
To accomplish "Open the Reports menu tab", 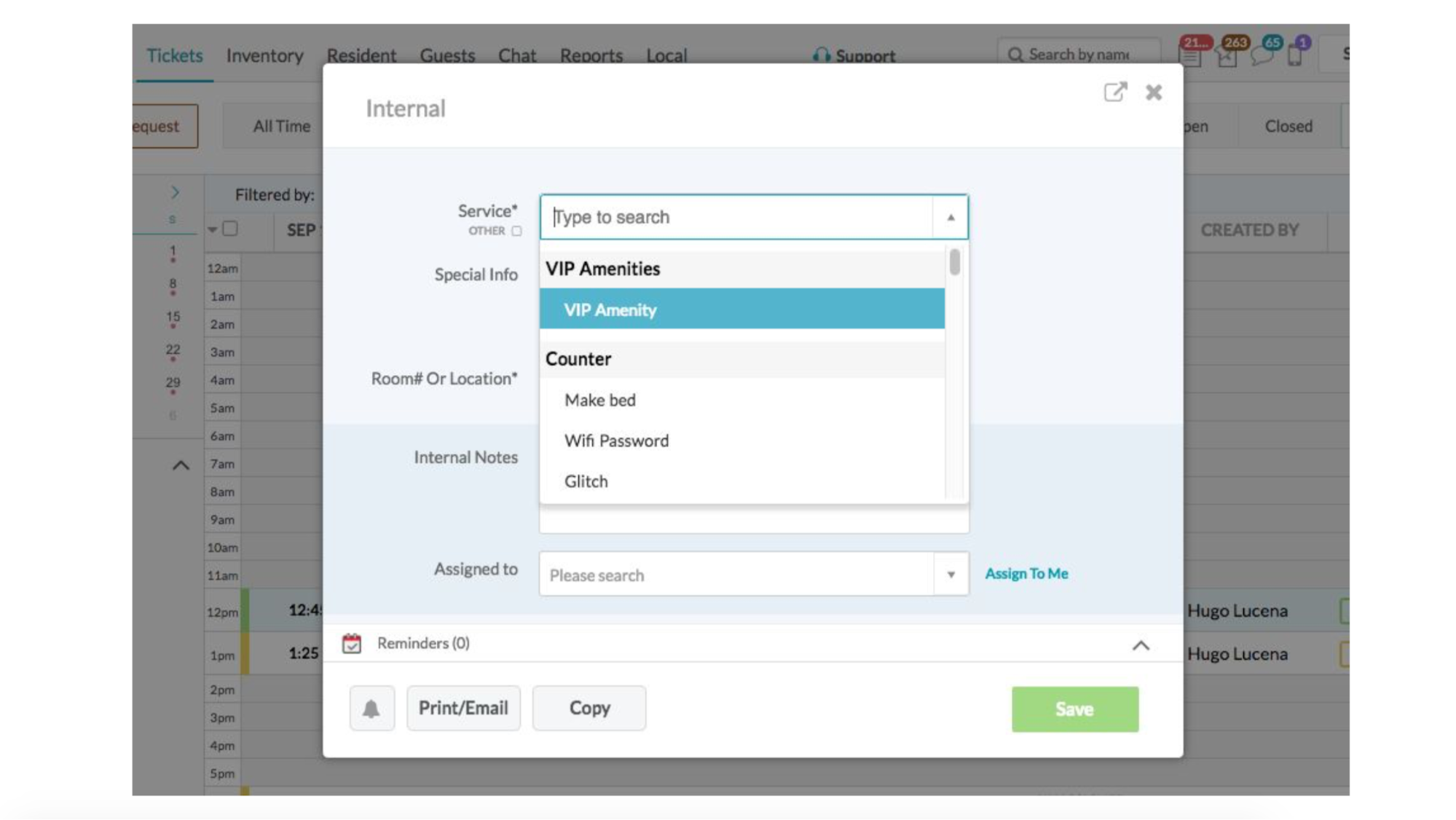I will 590,55.
